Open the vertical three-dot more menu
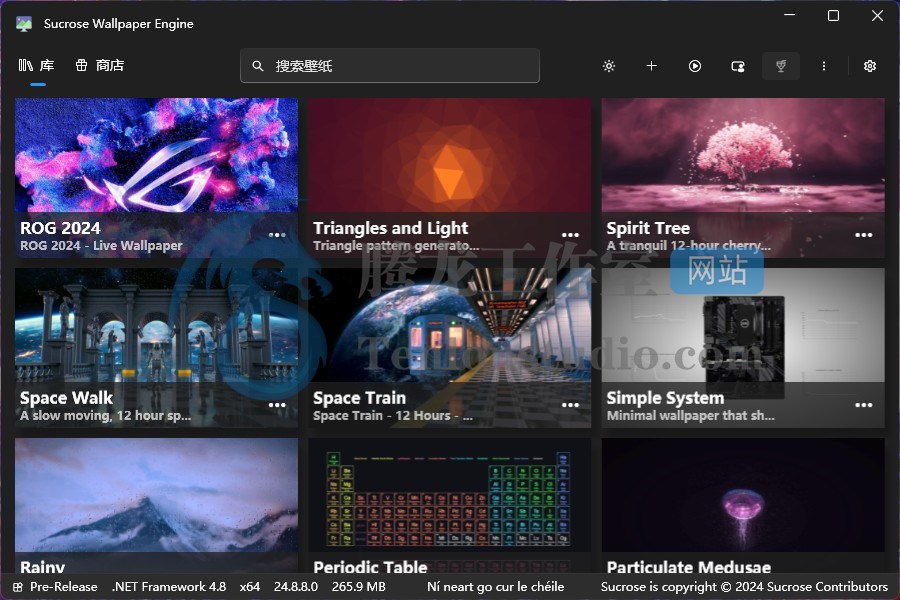900x600 pixels. click(824, 66)
